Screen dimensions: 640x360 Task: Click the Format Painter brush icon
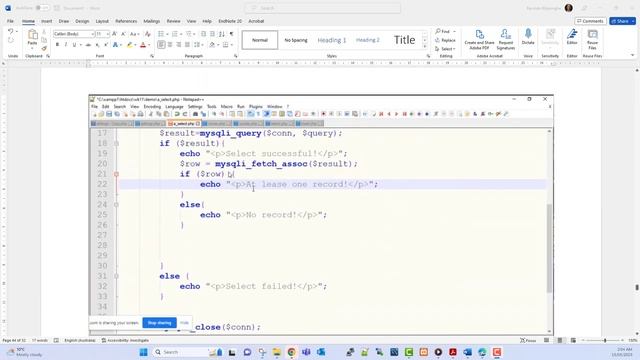coord(44,48)
